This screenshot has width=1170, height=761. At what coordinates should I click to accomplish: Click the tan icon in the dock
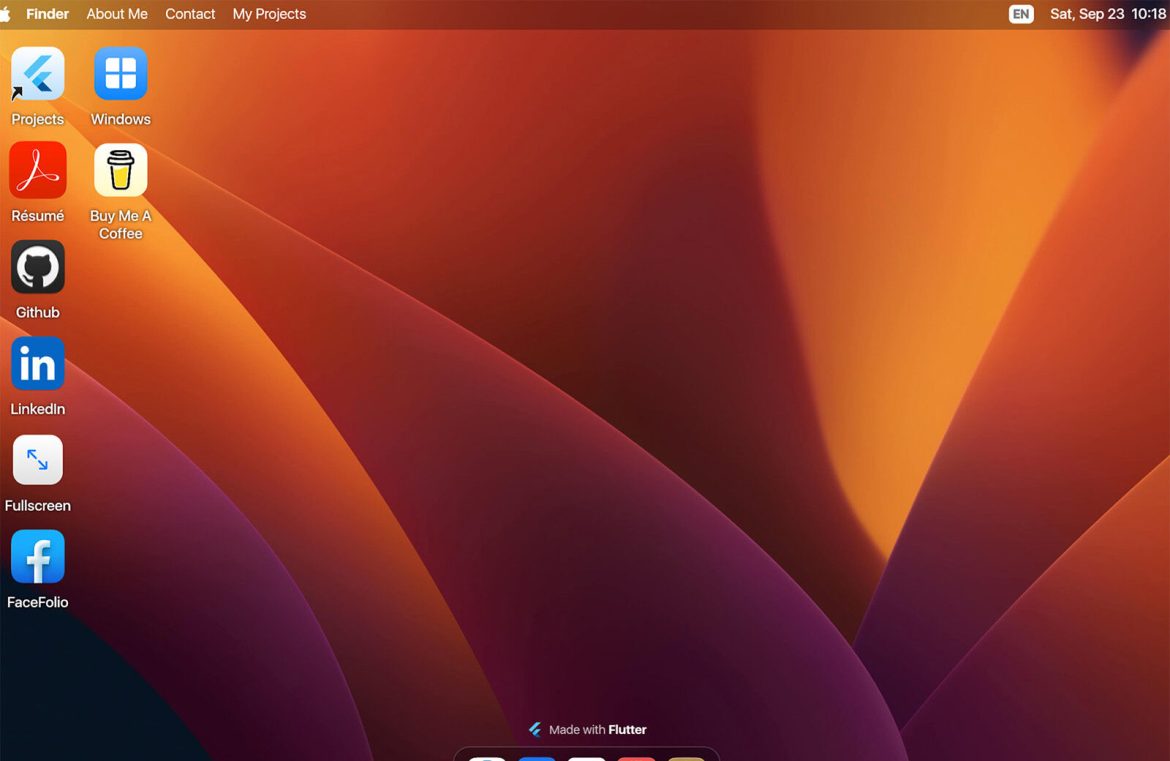pos(686,758)
